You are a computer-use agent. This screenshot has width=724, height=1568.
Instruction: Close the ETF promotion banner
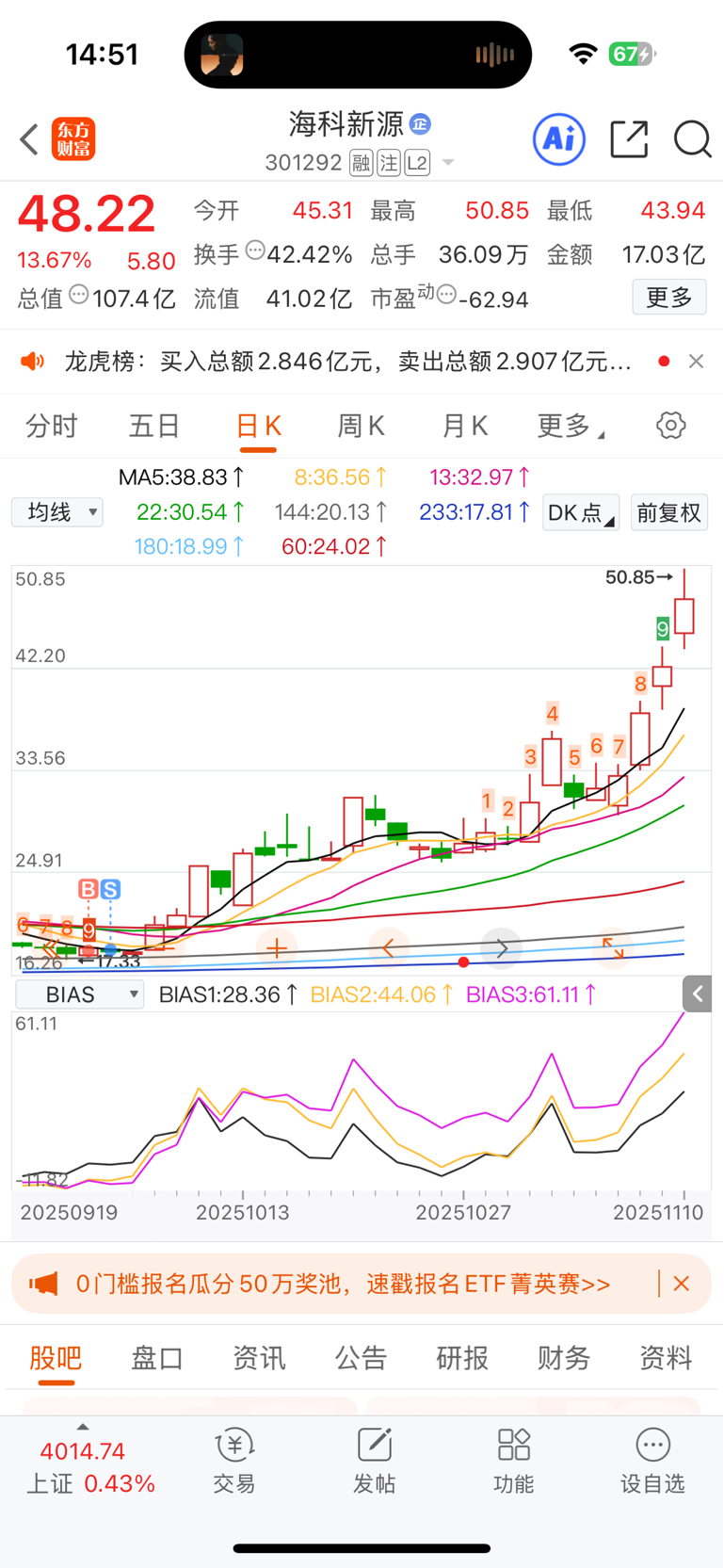pyautogui.click(x=682, y=1284)
